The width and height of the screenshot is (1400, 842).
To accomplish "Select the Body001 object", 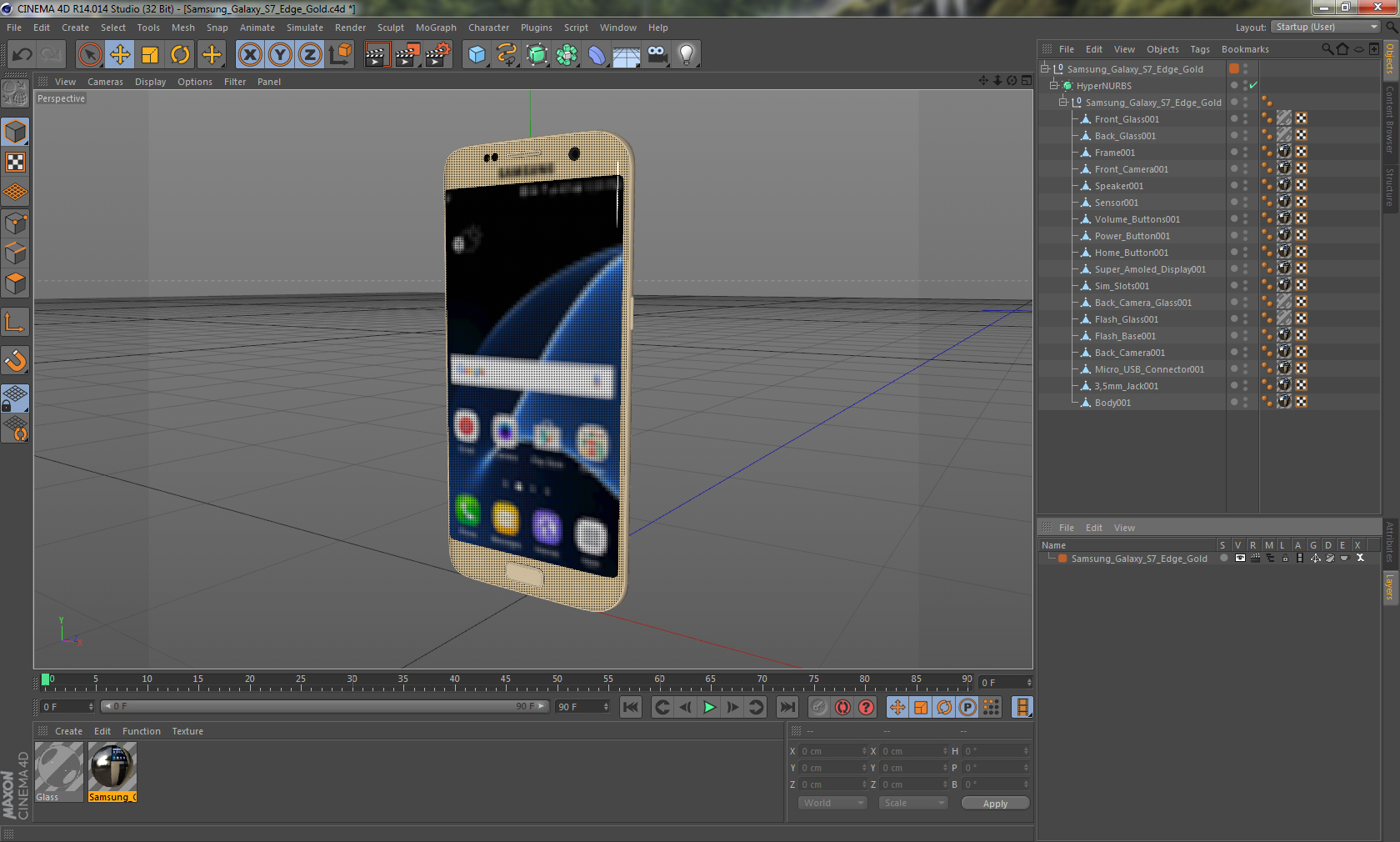I will pyautogui.click(x=1112, y=403).
